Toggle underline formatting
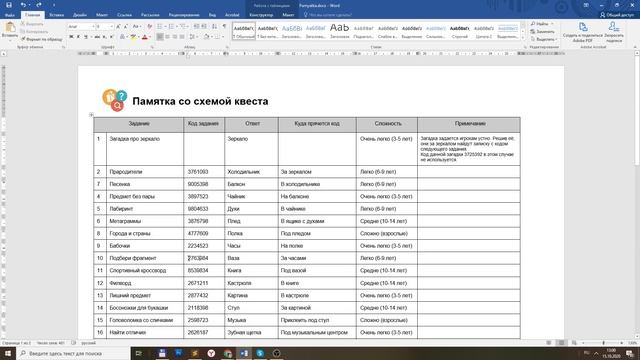The height and width of the screenshot is (360, 640). 86,37
